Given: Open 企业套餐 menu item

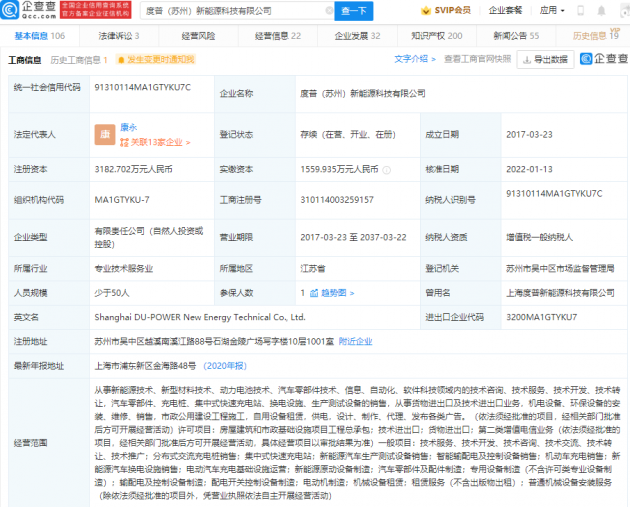Looking at the screenshot, I should point(505,10).
